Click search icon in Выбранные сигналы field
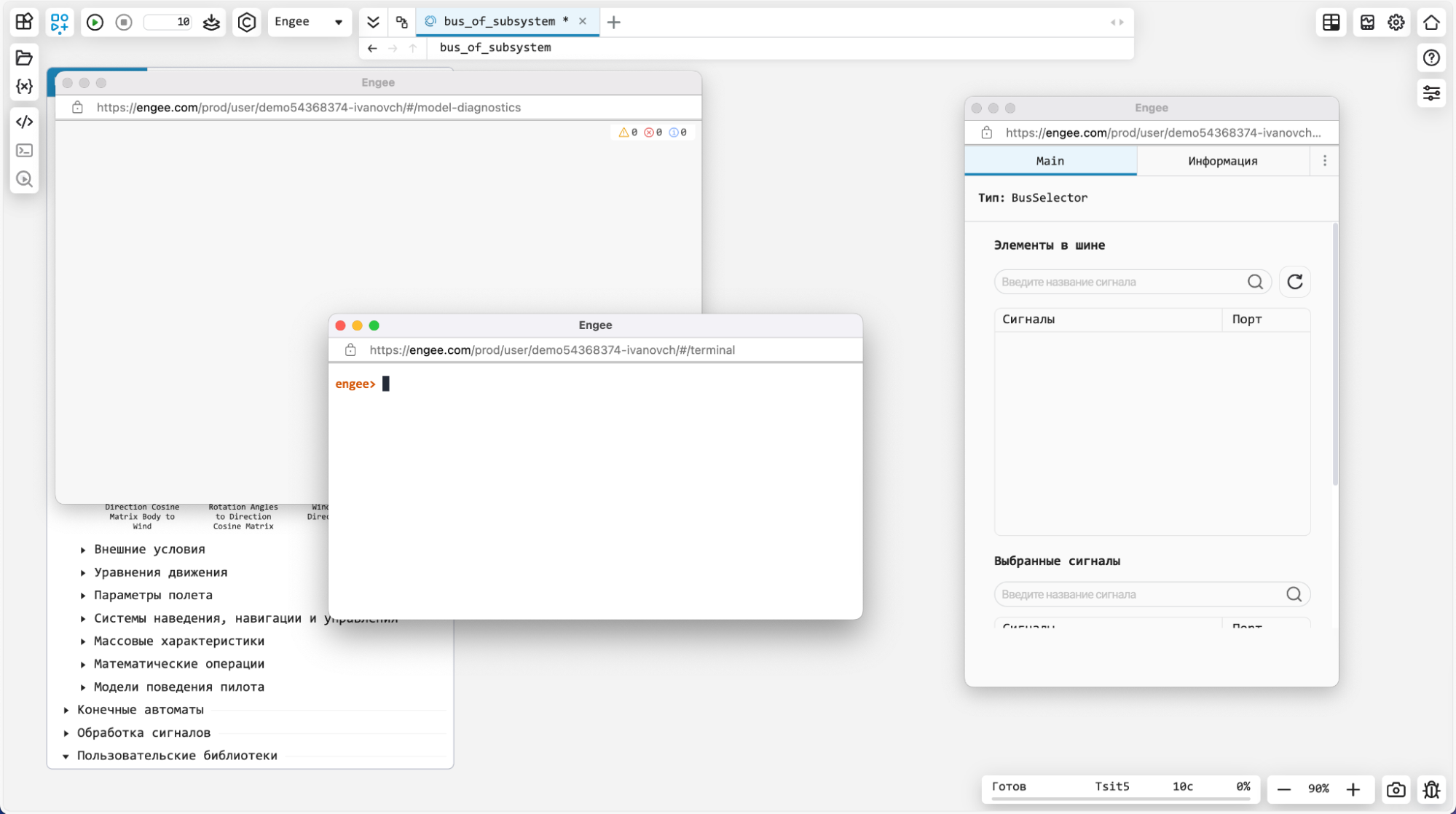Screen dimensions: 1456x814 [1294, 594]
